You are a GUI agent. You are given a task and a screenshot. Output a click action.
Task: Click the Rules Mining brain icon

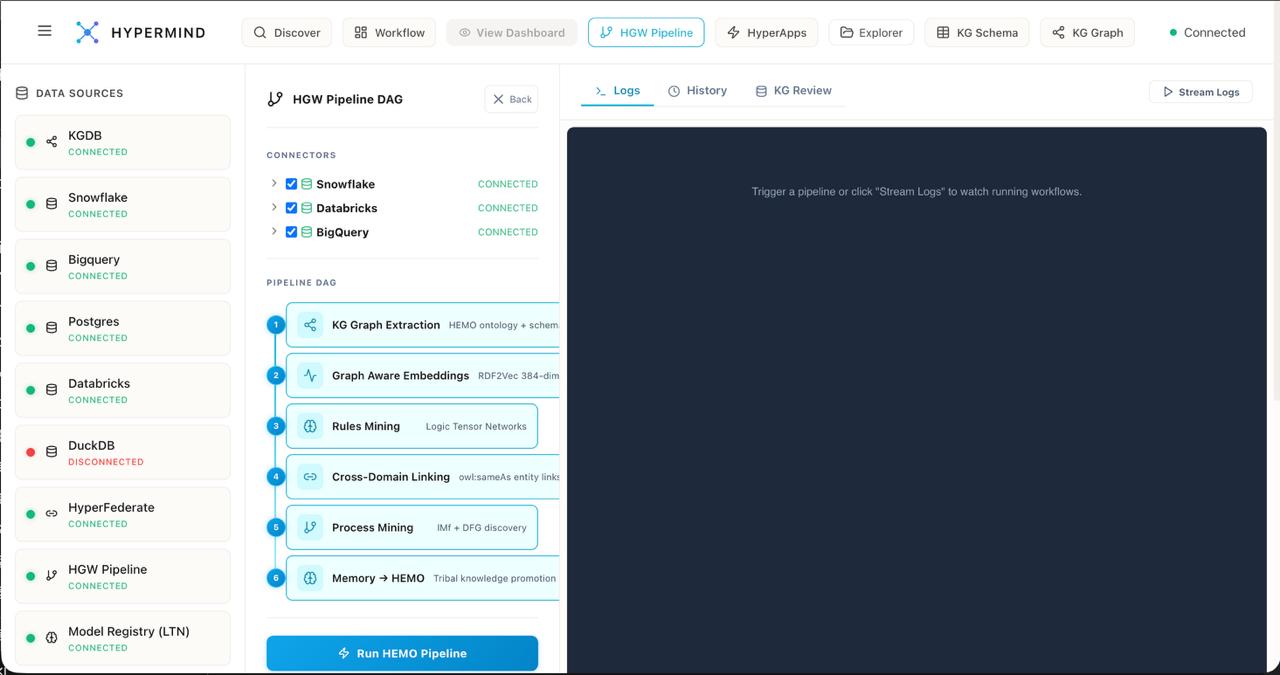(310, 426)
